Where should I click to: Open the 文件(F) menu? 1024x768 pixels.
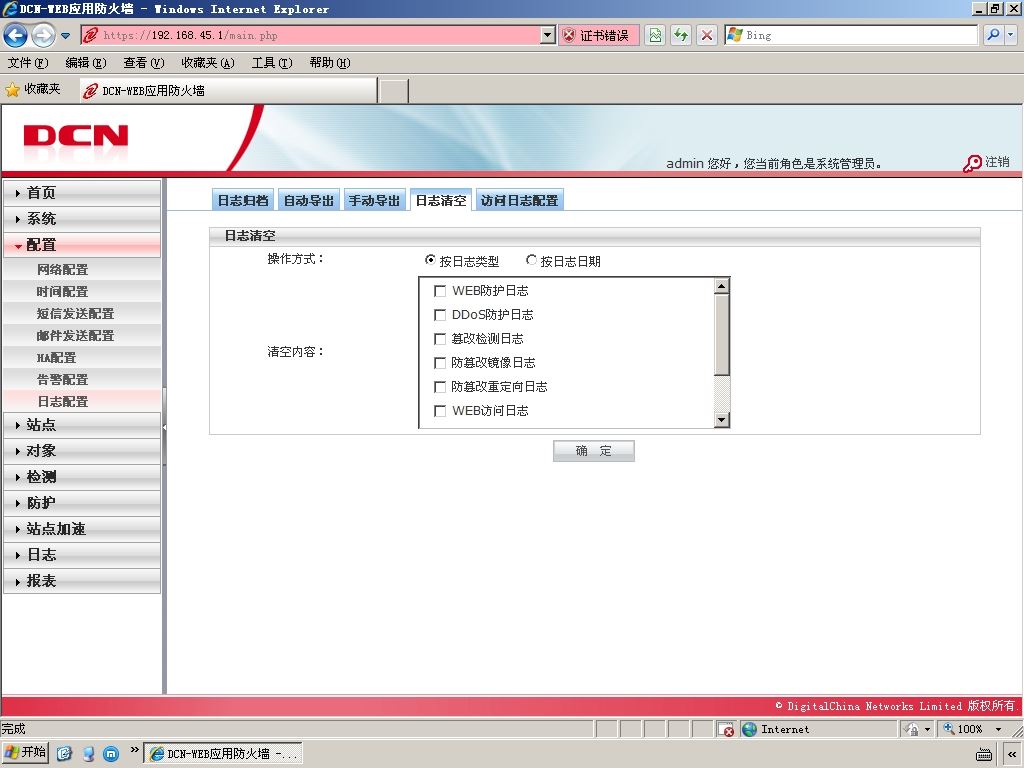(x=28, y=63)
